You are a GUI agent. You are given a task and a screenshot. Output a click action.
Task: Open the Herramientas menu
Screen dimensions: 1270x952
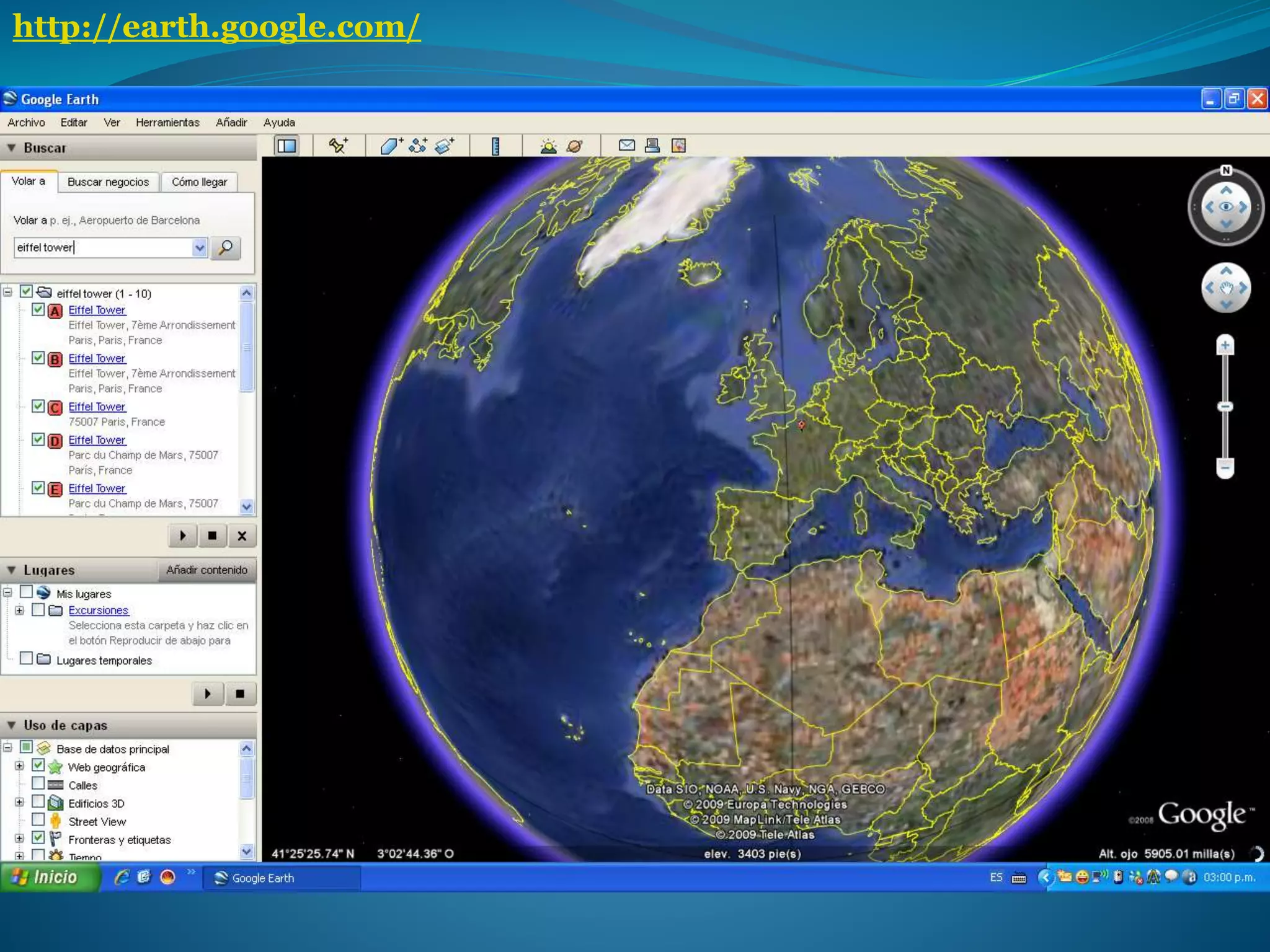pyautogui.click(x=167, y=123)
